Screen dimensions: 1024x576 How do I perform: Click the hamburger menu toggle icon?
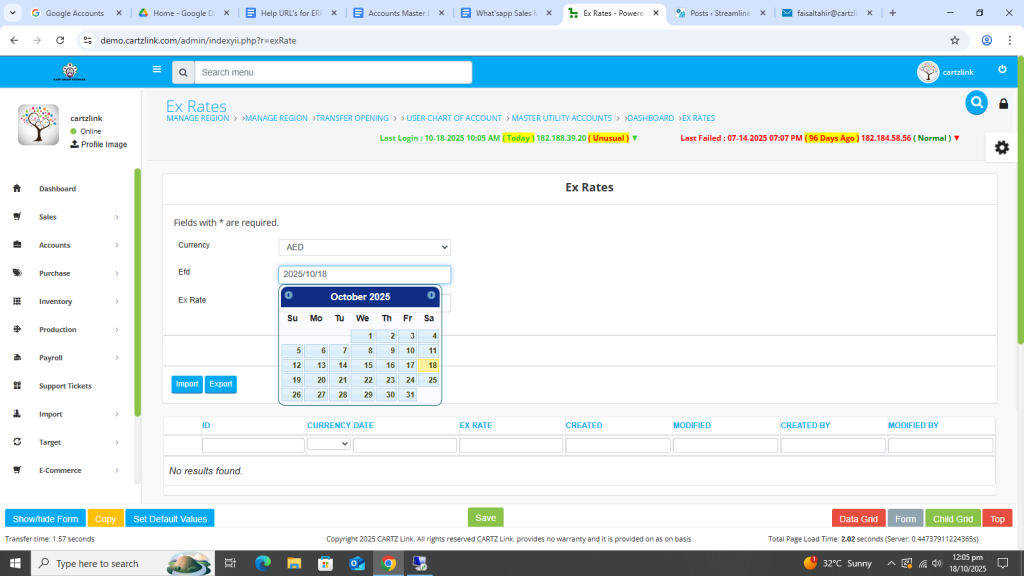[x=156, y=70]
